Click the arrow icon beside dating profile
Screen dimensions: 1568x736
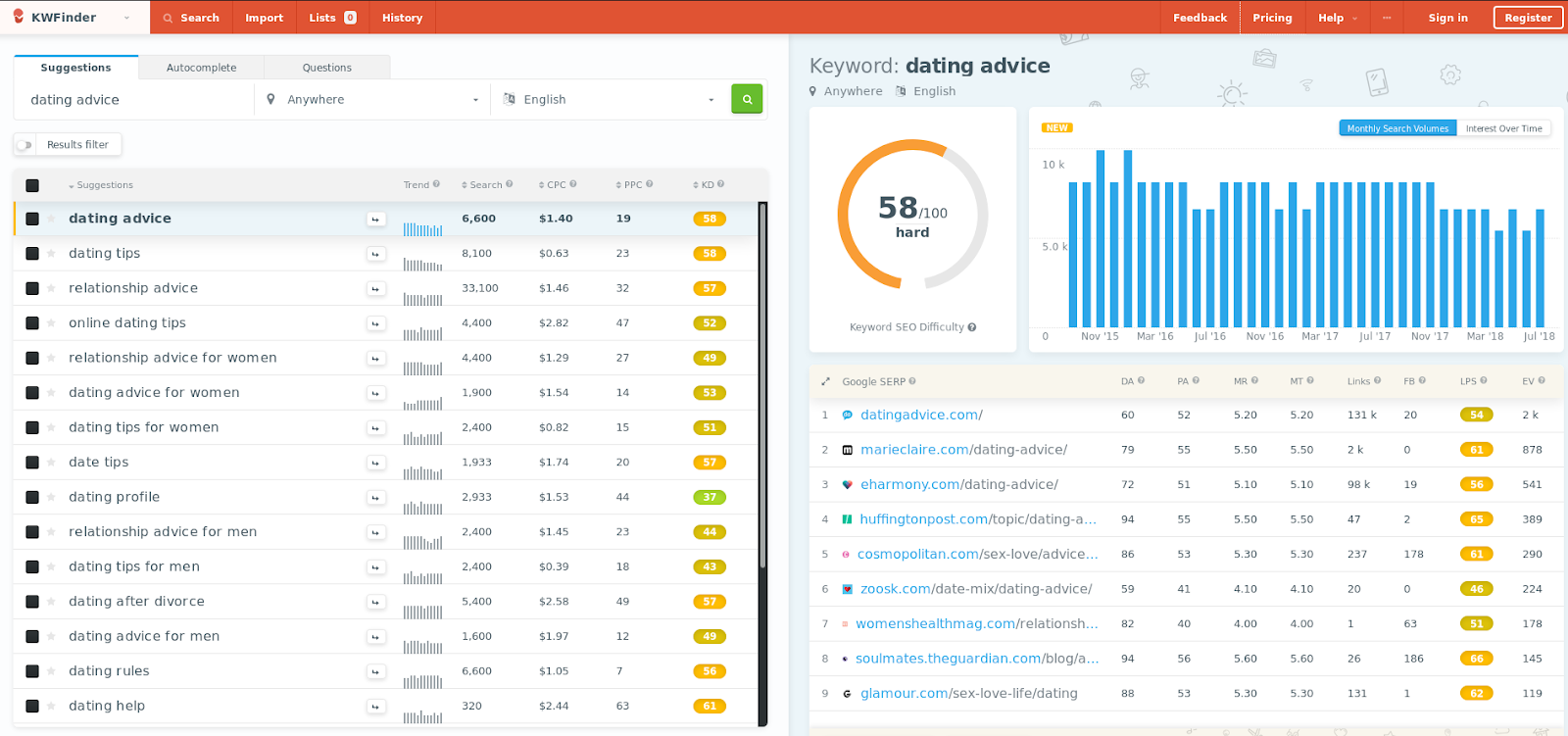375,498
